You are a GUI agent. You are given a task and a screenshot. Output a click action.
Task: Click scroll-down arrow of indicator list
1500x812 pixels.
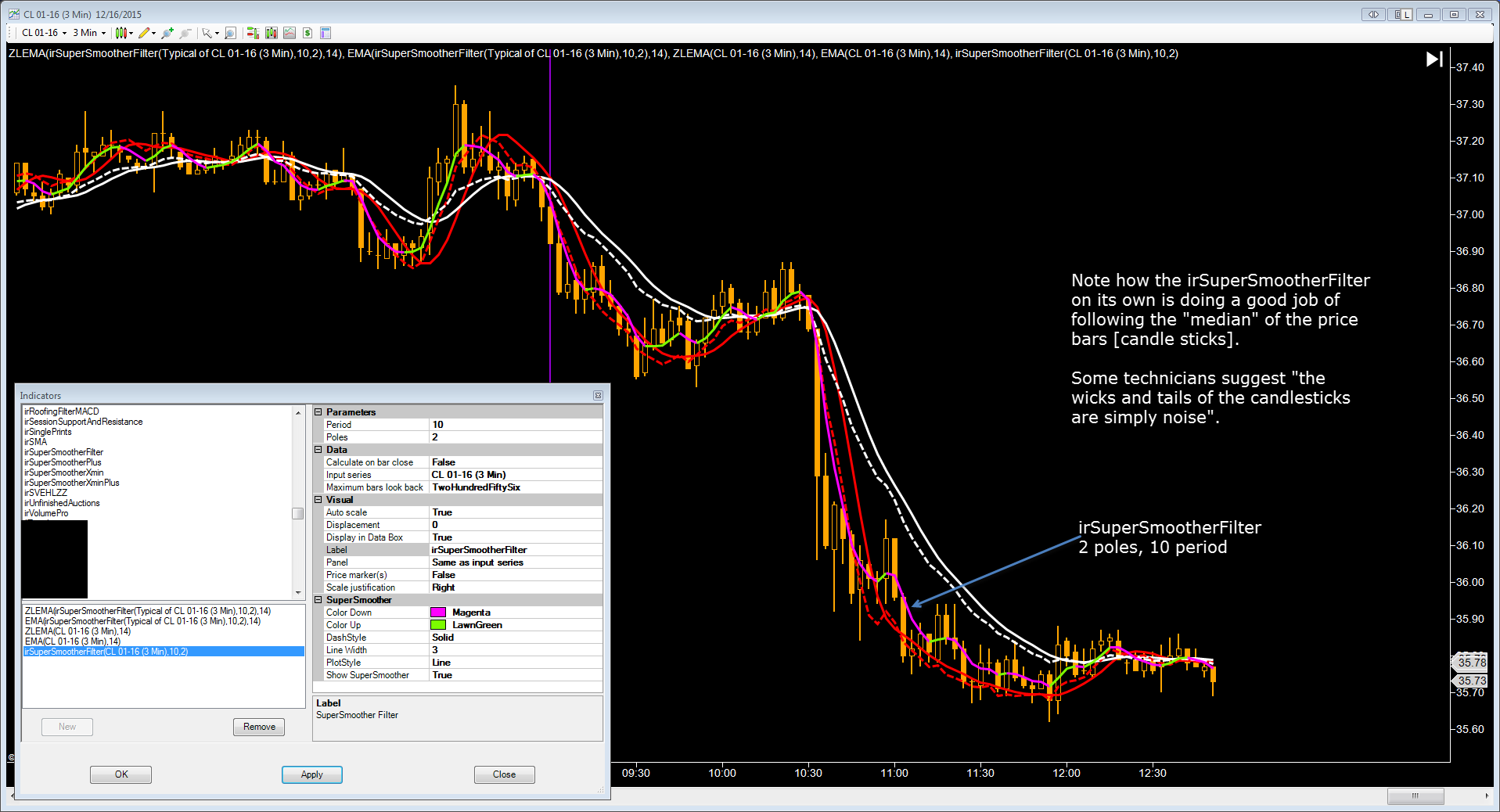pos(298,593)
